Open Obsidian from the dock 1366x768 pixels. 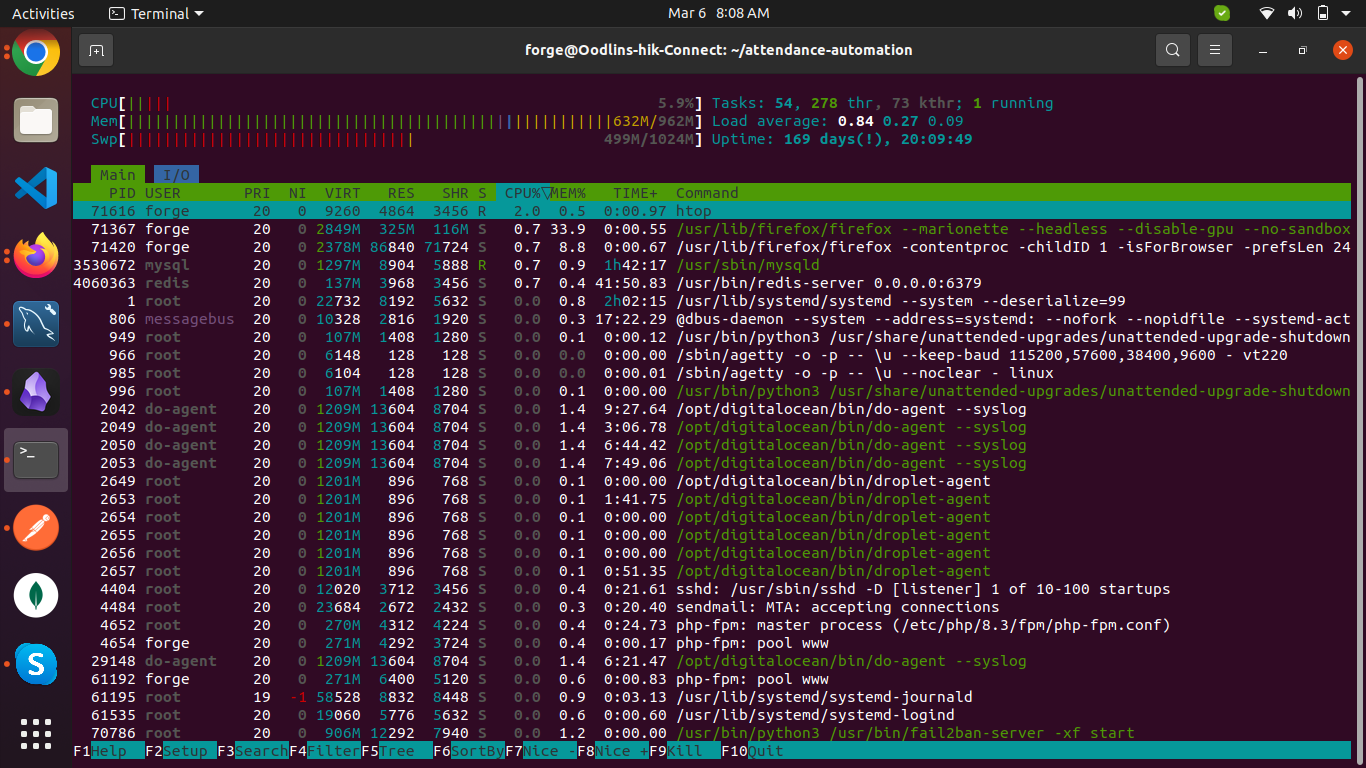36,393
